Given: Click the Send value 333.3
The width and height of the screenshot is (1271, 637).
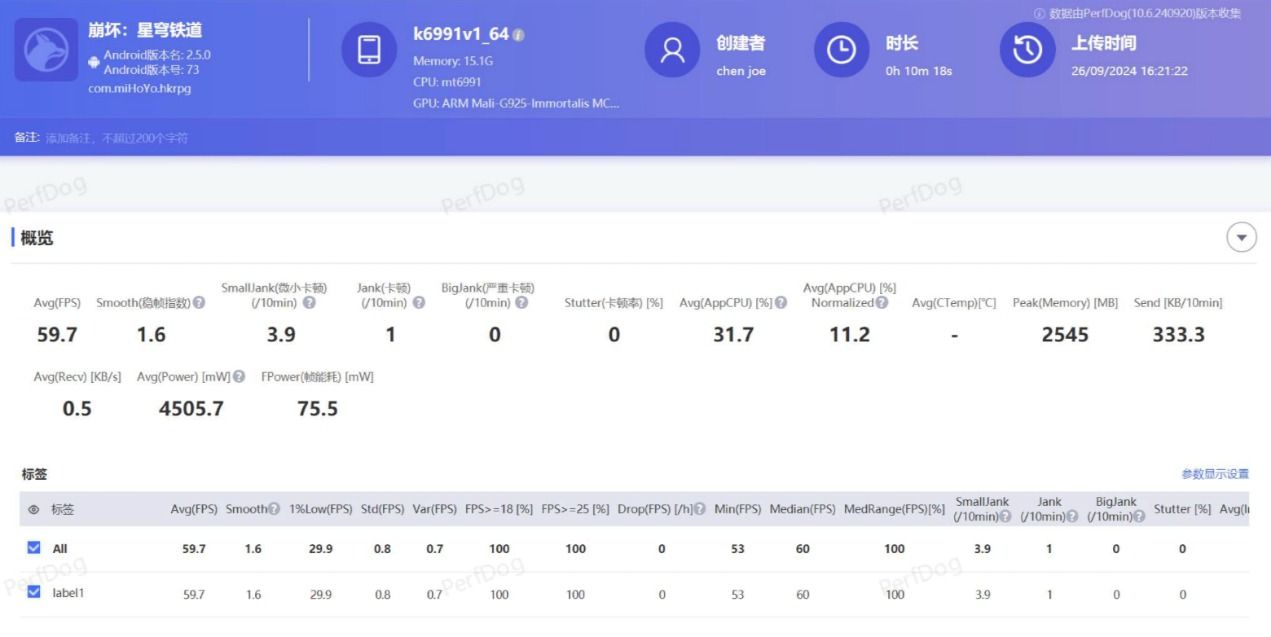Looking at the screenshot, I should [x=1178, y=335].
